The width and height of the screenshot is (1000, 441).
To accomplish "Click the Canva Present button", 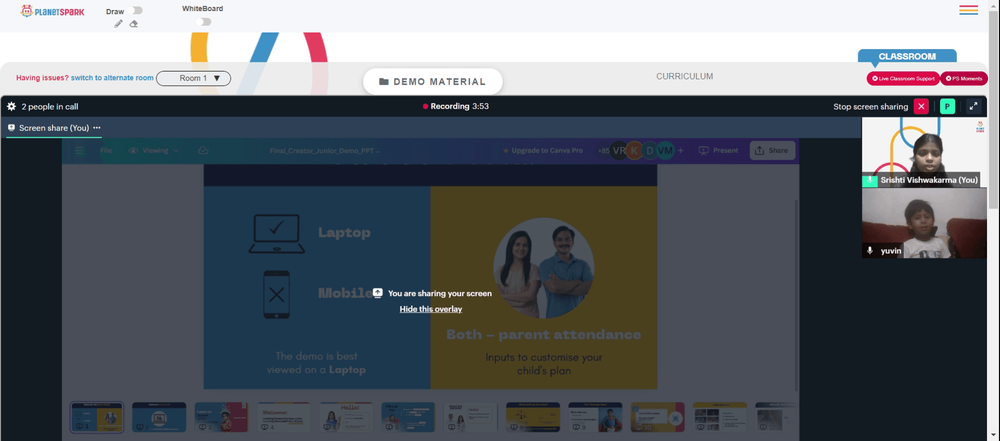I will 719,151.
